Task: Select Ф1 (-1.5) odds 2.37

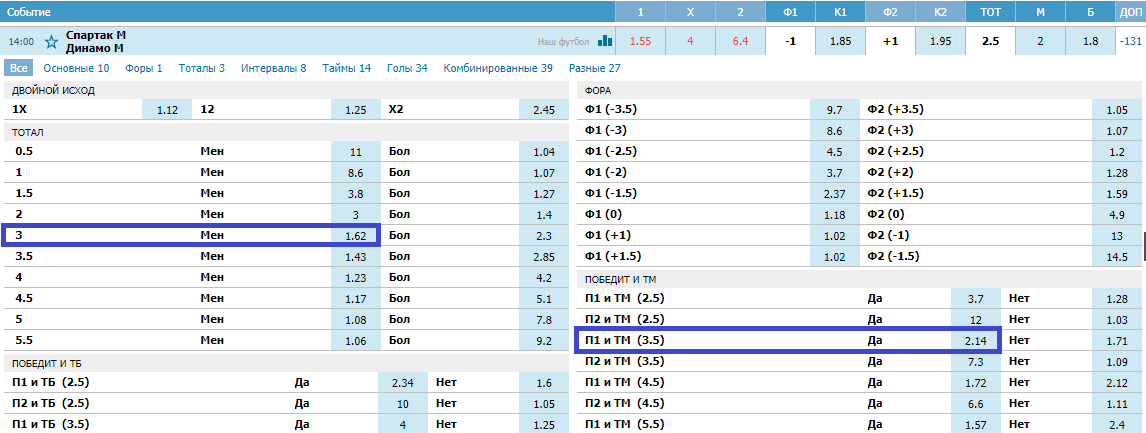Action: click(835, 194)
